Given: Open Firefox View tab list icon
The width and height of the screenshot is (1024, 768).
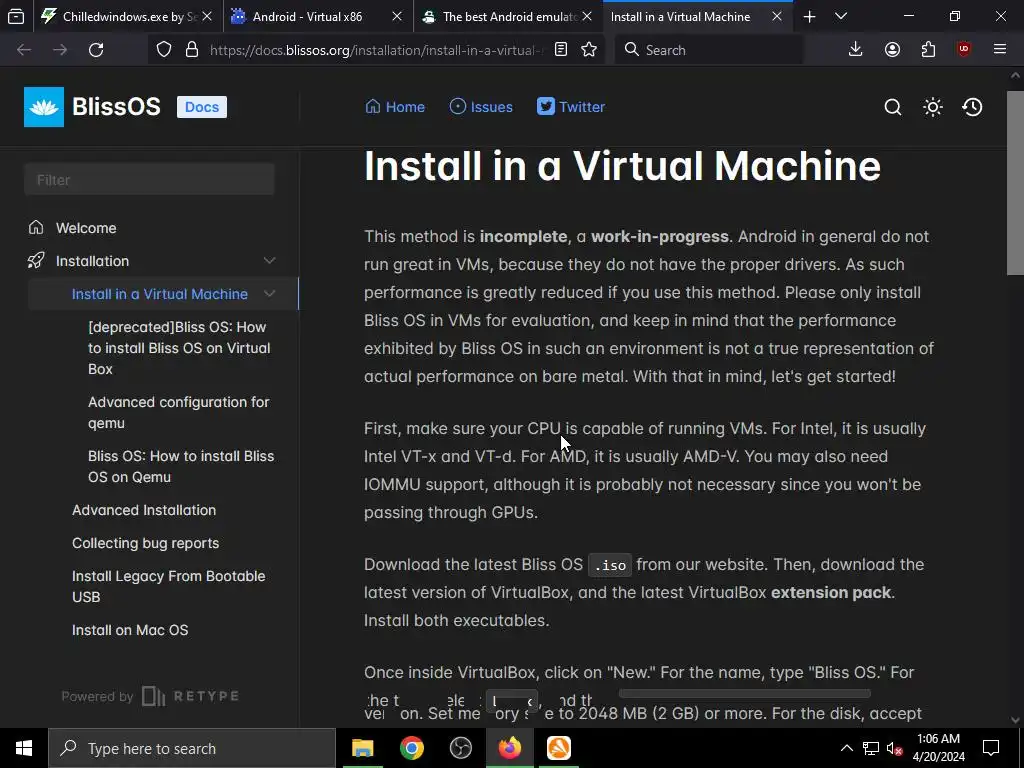Looking at the screenshot, I should point(16,16).
